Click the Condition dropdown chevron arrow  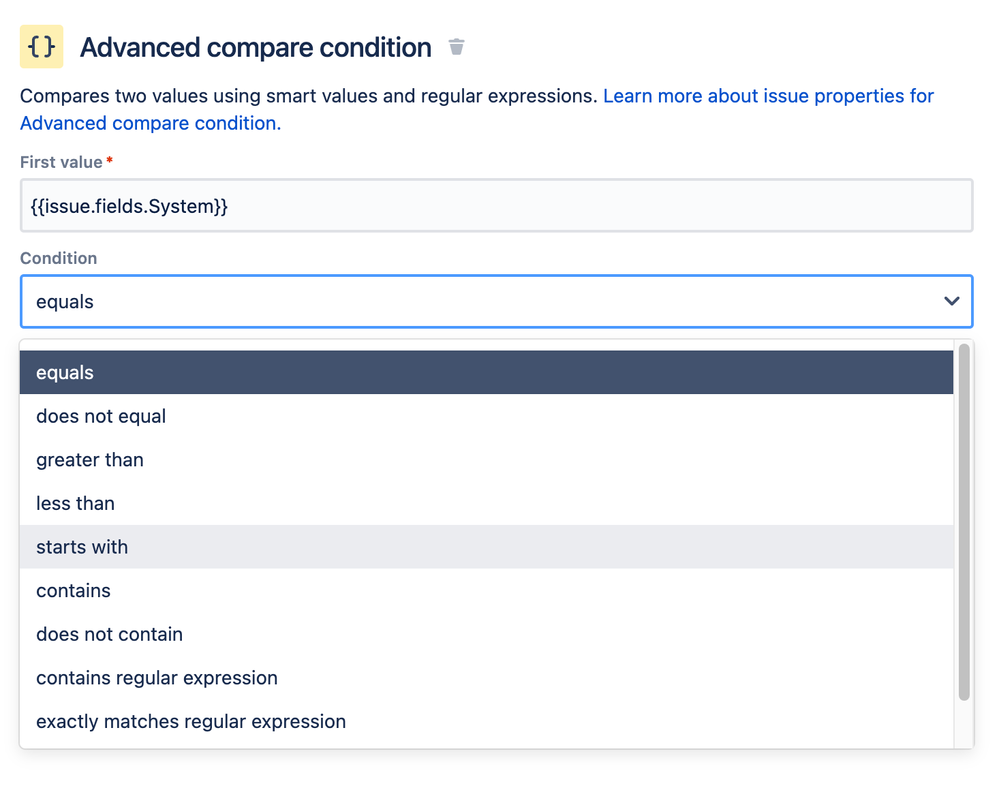[x=951, y=301]
